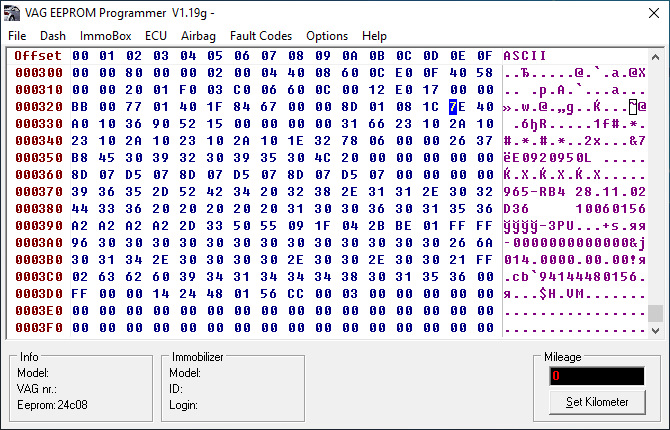The image size is (670, 430).
Task: Open the Airbag menu
Action: tap(198, 36)
